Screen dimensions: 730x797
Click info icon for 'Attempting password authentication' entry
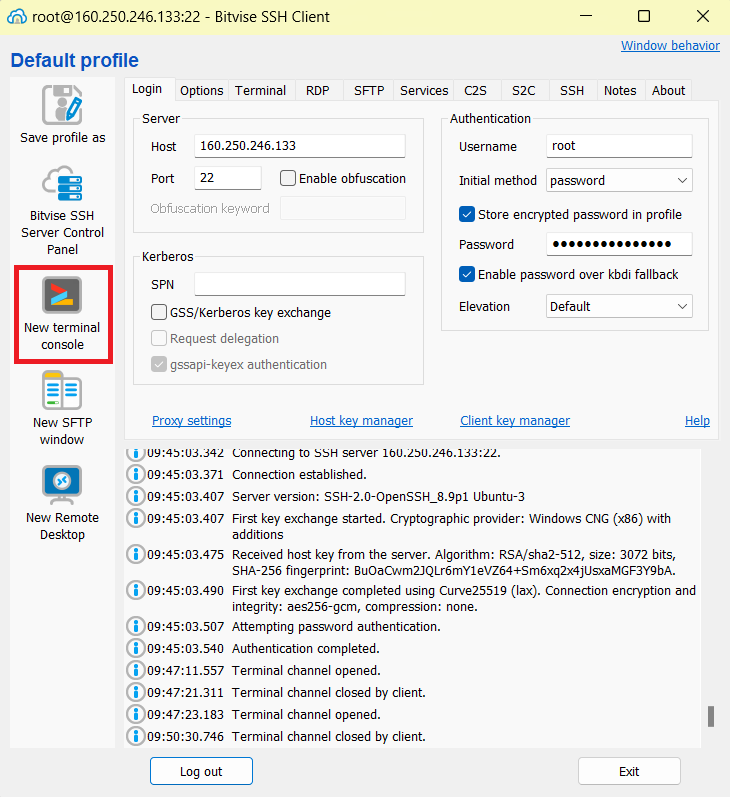[x=135, y=626]
